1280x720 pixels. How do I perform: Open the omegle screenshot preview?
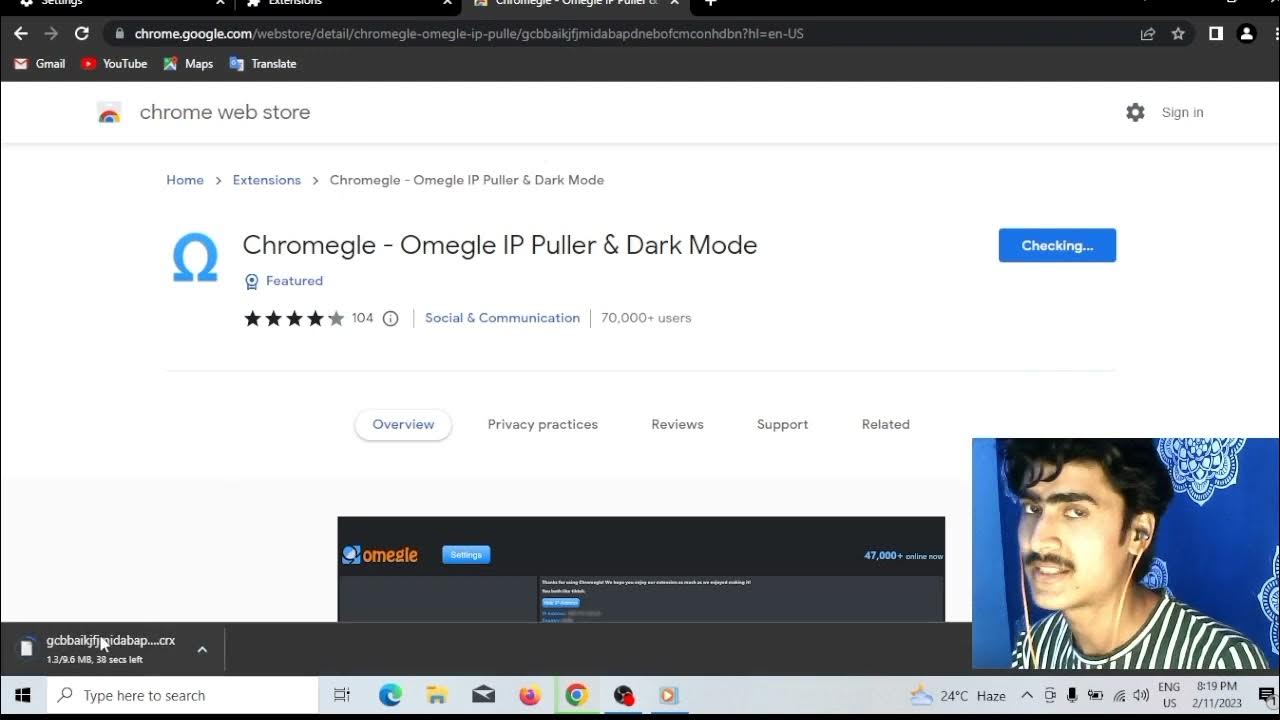(x=641, y=569)
